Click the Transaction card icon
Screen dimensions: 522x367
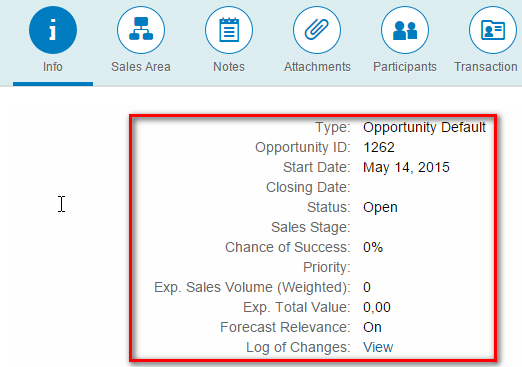[x=493, y=30]
